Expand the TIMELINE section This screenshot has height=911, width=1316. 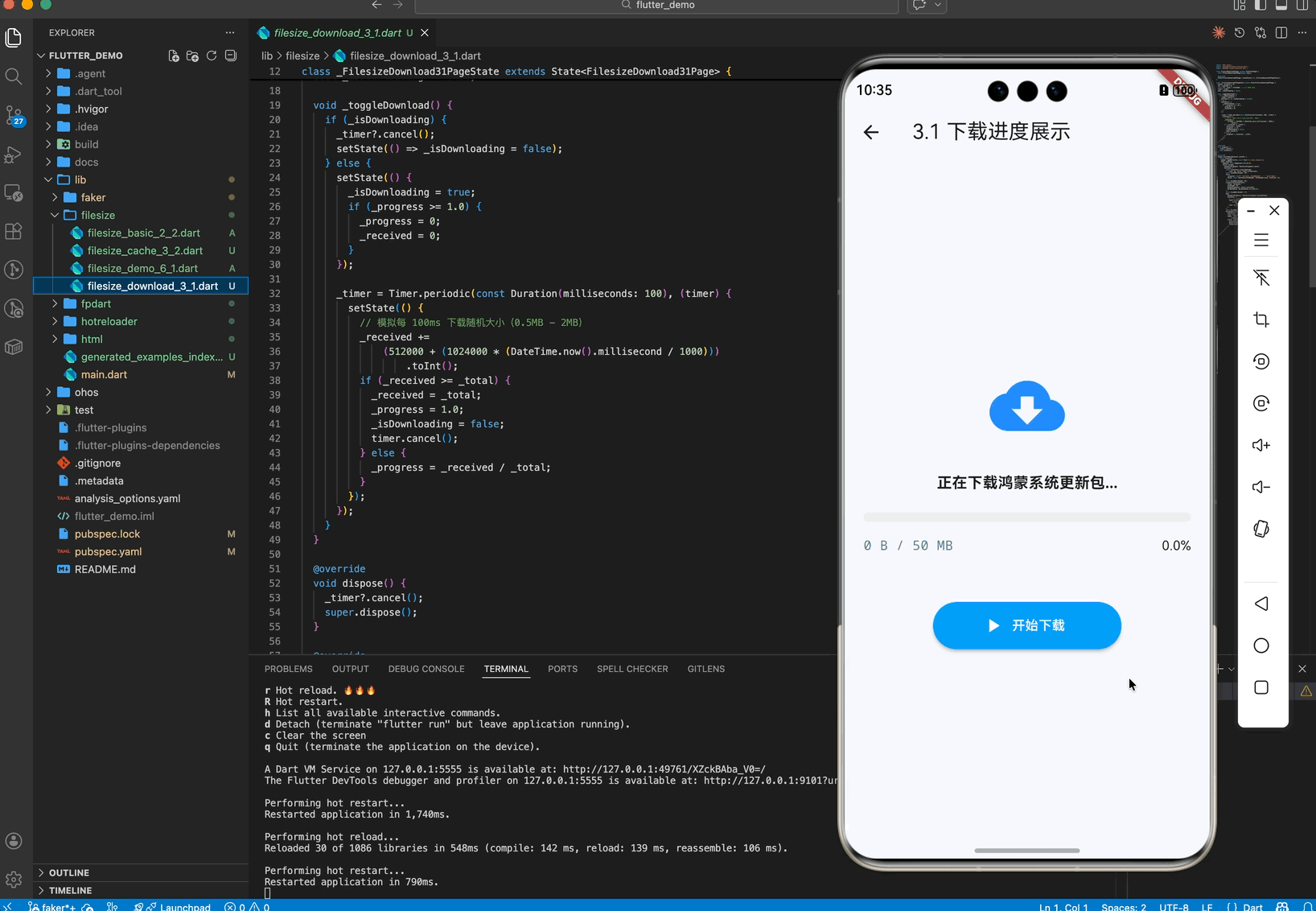[x=141, y=890]
